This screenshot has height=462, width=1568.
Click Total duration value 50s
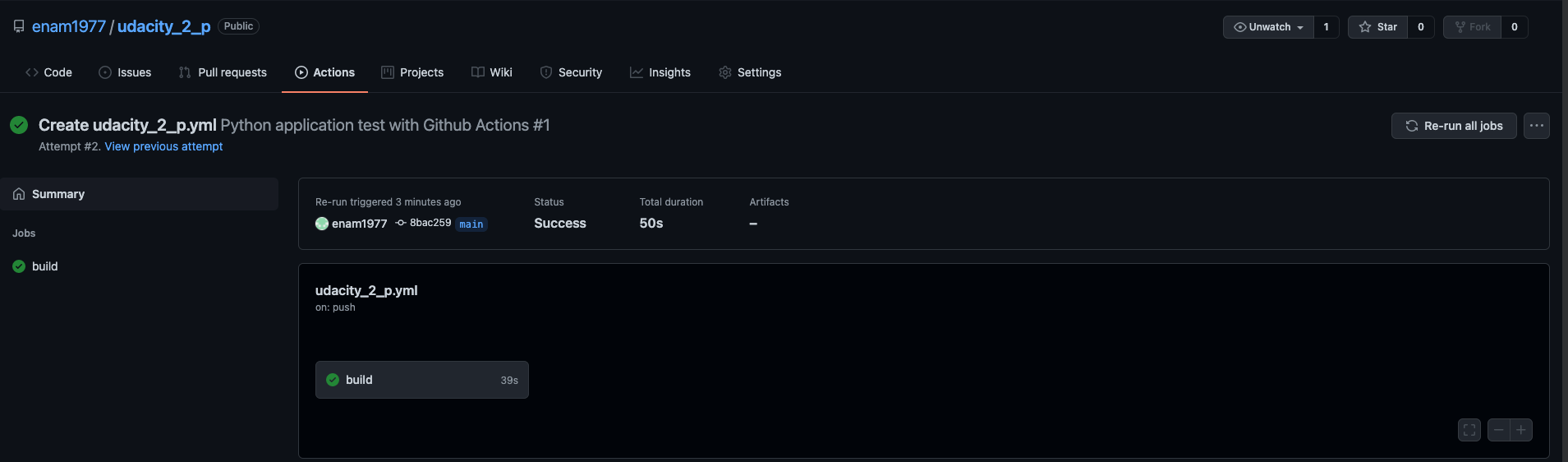[x=651, y=224]
